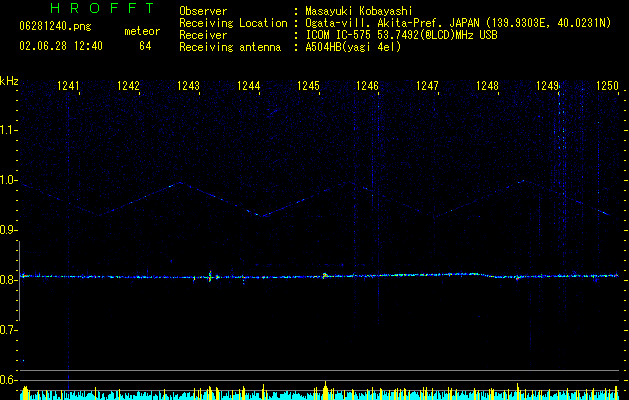Click the antenna value A504HB(yagi 4el)
Viewport: 629px width, 400px height.
click(353, 47)
